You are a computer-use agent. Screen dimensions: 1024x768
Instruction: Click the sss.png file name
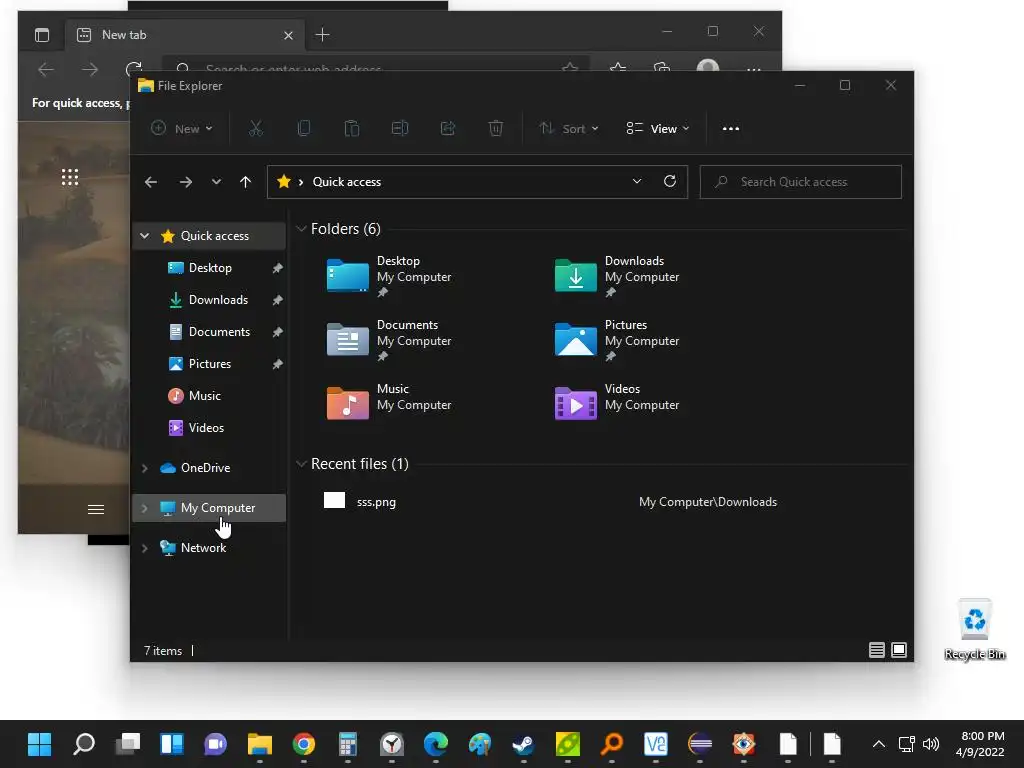click(x=376, y=502)
